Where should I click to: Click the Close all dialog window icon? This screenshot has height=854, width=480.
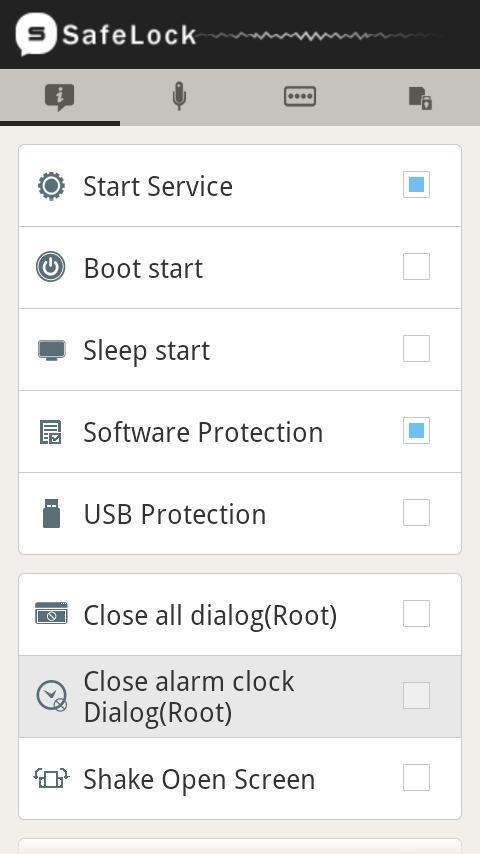[x=51, y=613]
